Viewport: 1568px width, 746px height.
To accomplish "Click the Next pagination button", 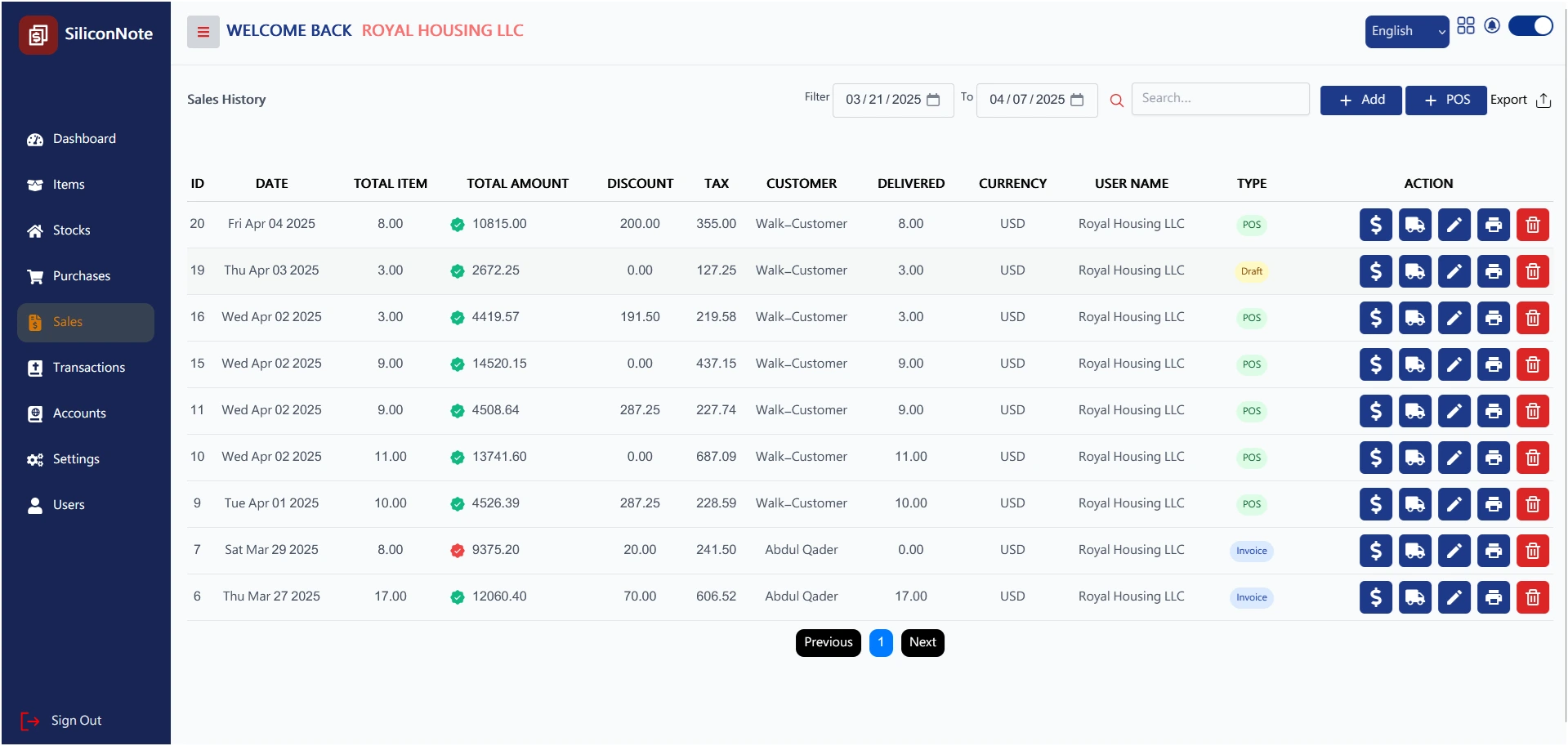I will point(922,642).
